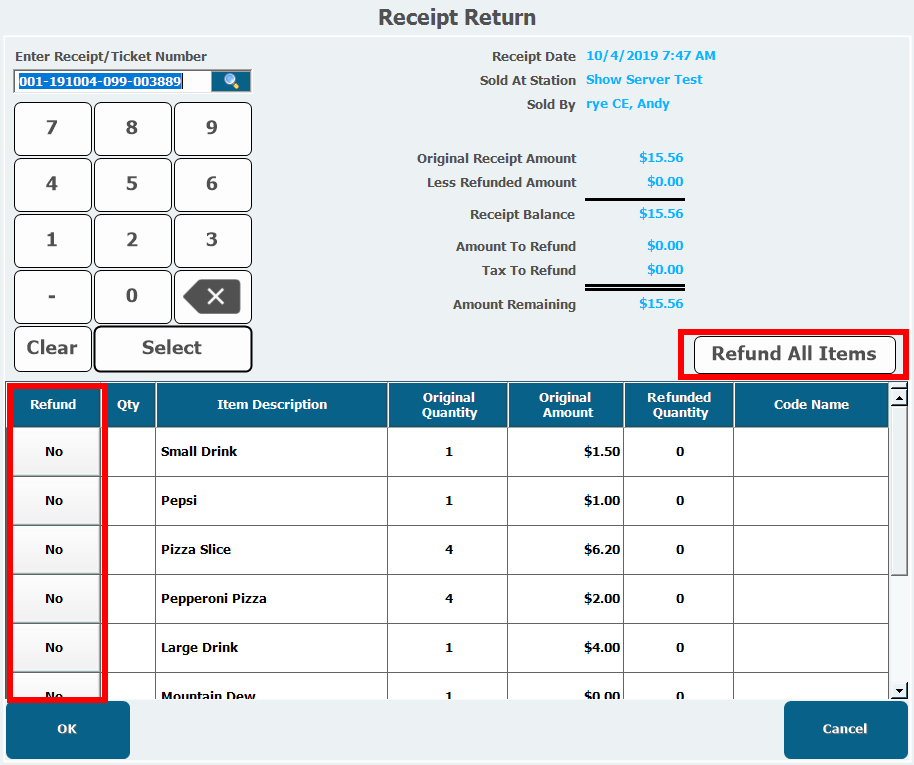Click the Receipt/Ticket Number input field

pos(112,81)
